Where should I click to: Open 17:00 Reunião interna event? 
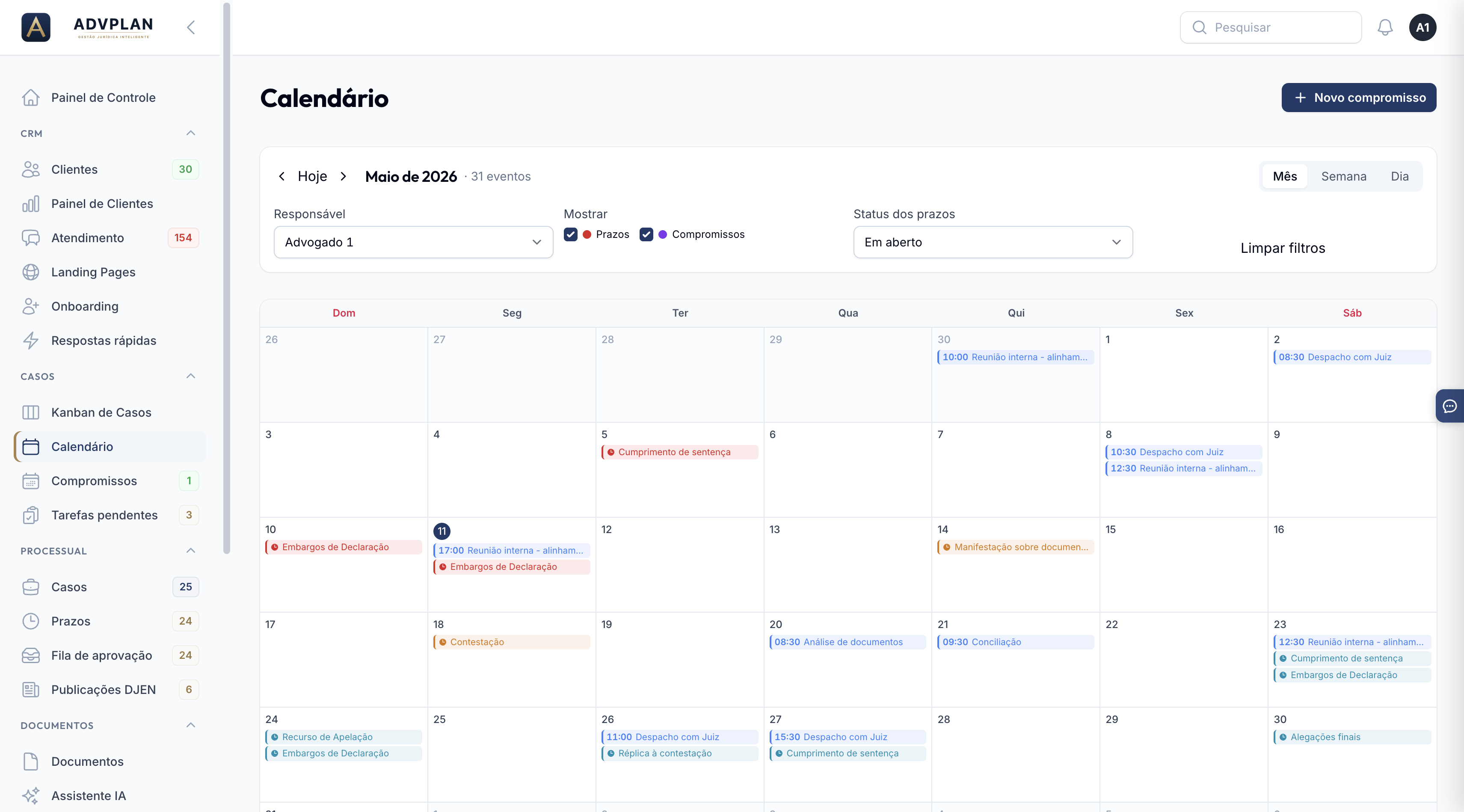512,550
